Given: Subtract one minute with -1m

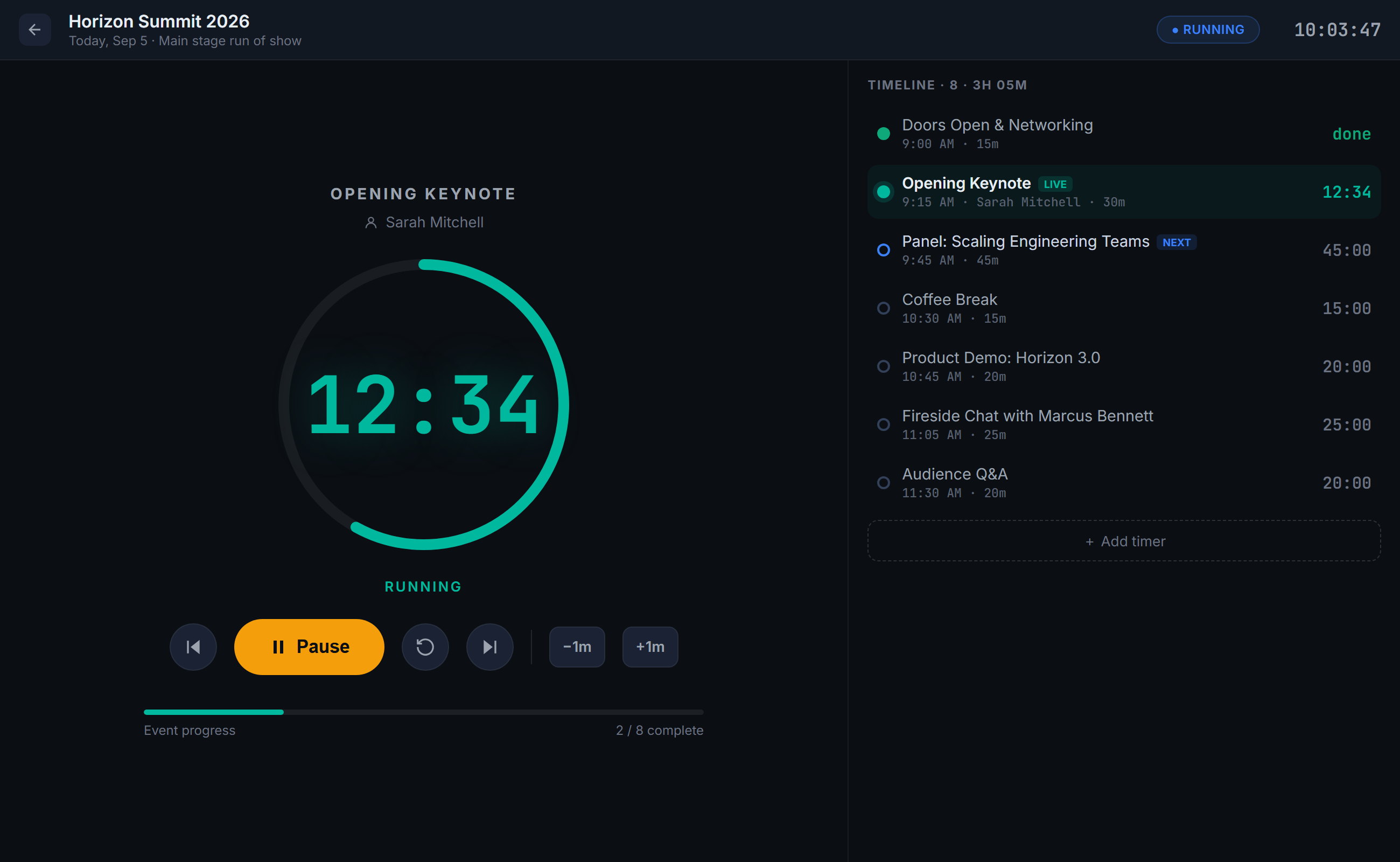Looking at the screenshot, I should coord(577,647).
